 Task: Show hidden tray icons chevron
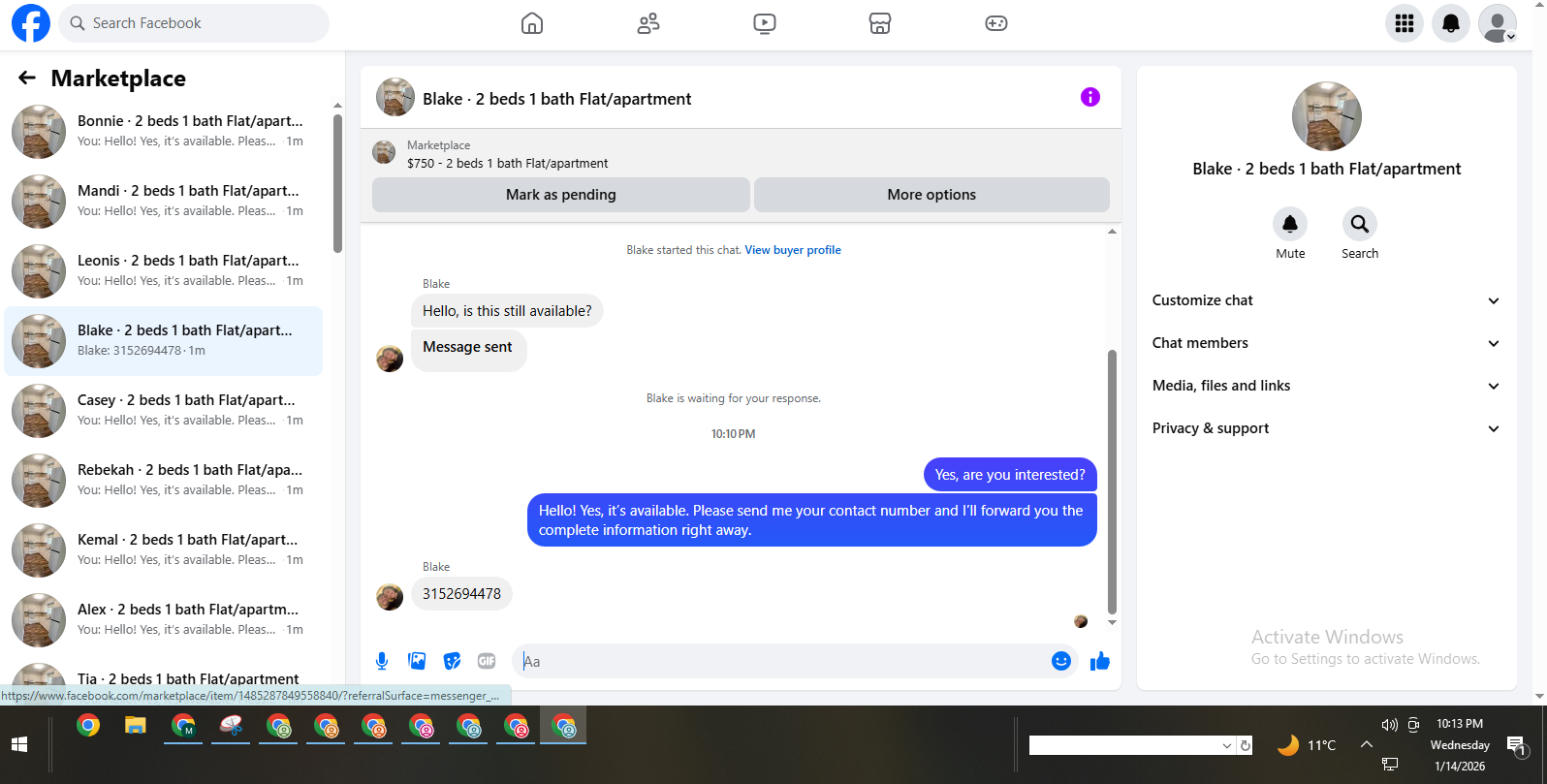[1366, 744]
